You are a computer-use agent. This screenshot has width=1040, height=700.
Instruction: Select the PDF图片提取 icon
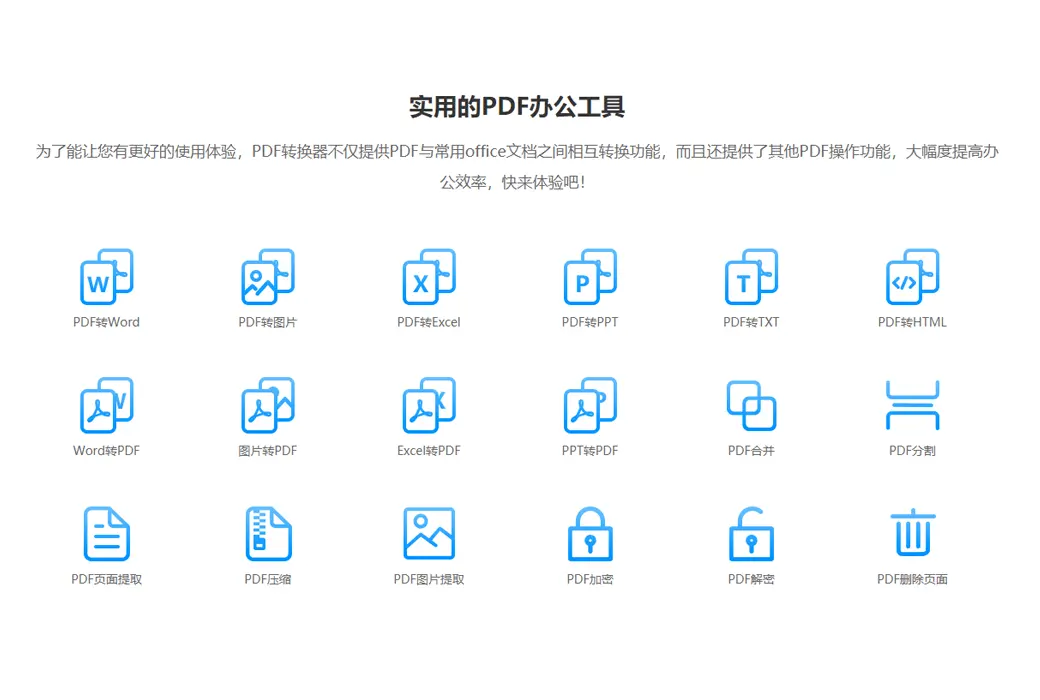pyautogui.click(x=429, y=533)
